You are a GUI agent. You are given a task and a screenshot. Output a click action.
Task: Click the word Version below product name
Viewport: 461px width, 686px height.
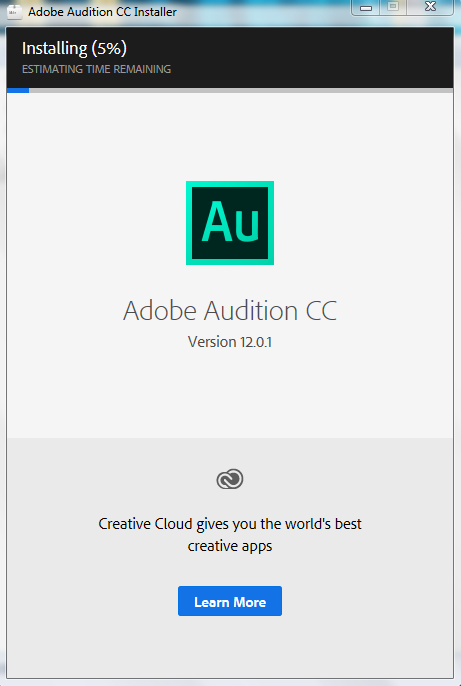click(212, 342)
